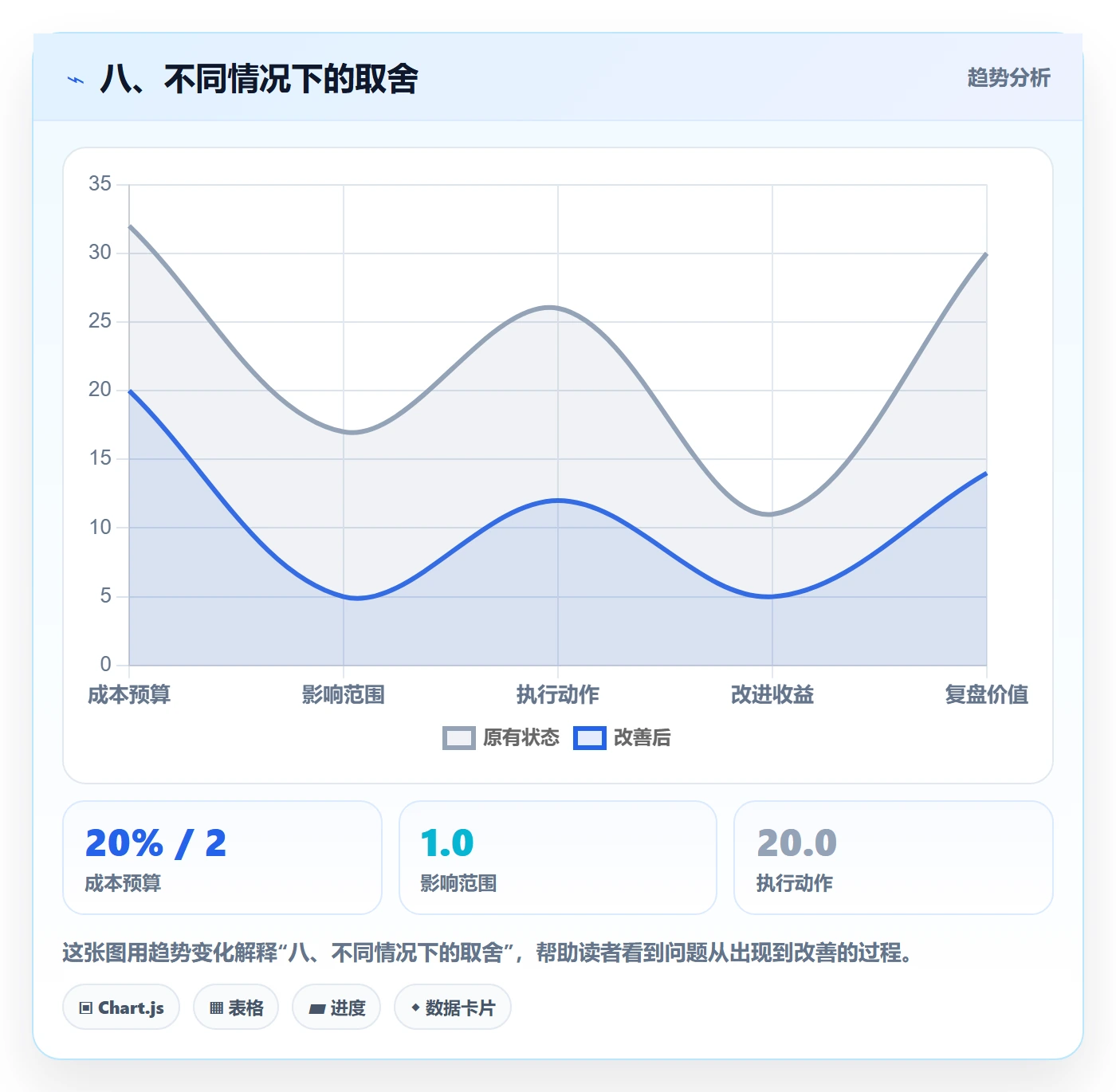Viewport: 1116px width, 1092px height.
Task: Click the 改善后 legend label
Action: click(642, 738)
